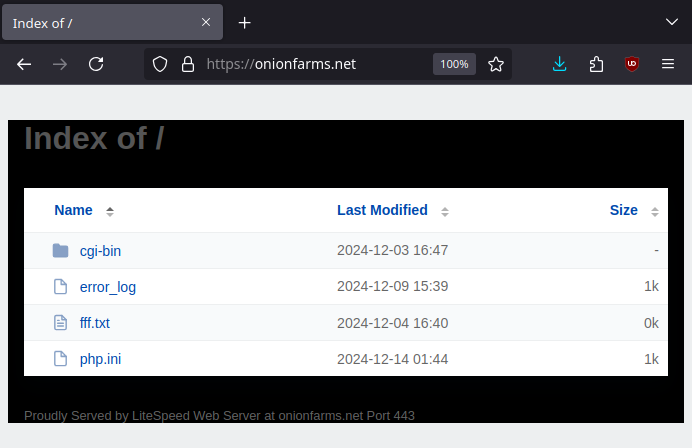692x448 pixels.
Task: Click the uBlock Origin shield icon
Action: (x=631, y=64)
